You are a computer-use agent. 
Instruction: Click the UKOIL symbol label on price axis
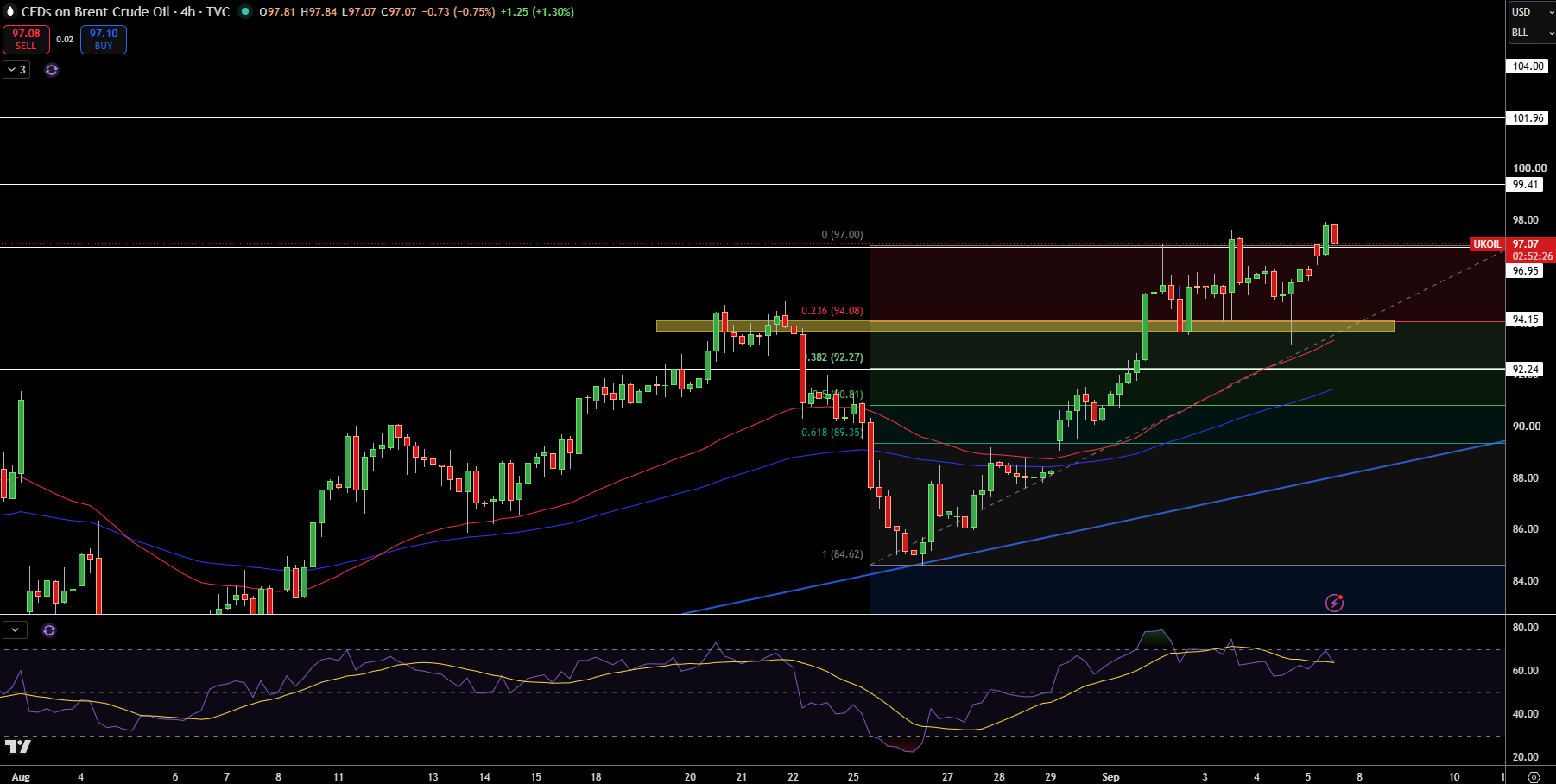[1487, 244]
